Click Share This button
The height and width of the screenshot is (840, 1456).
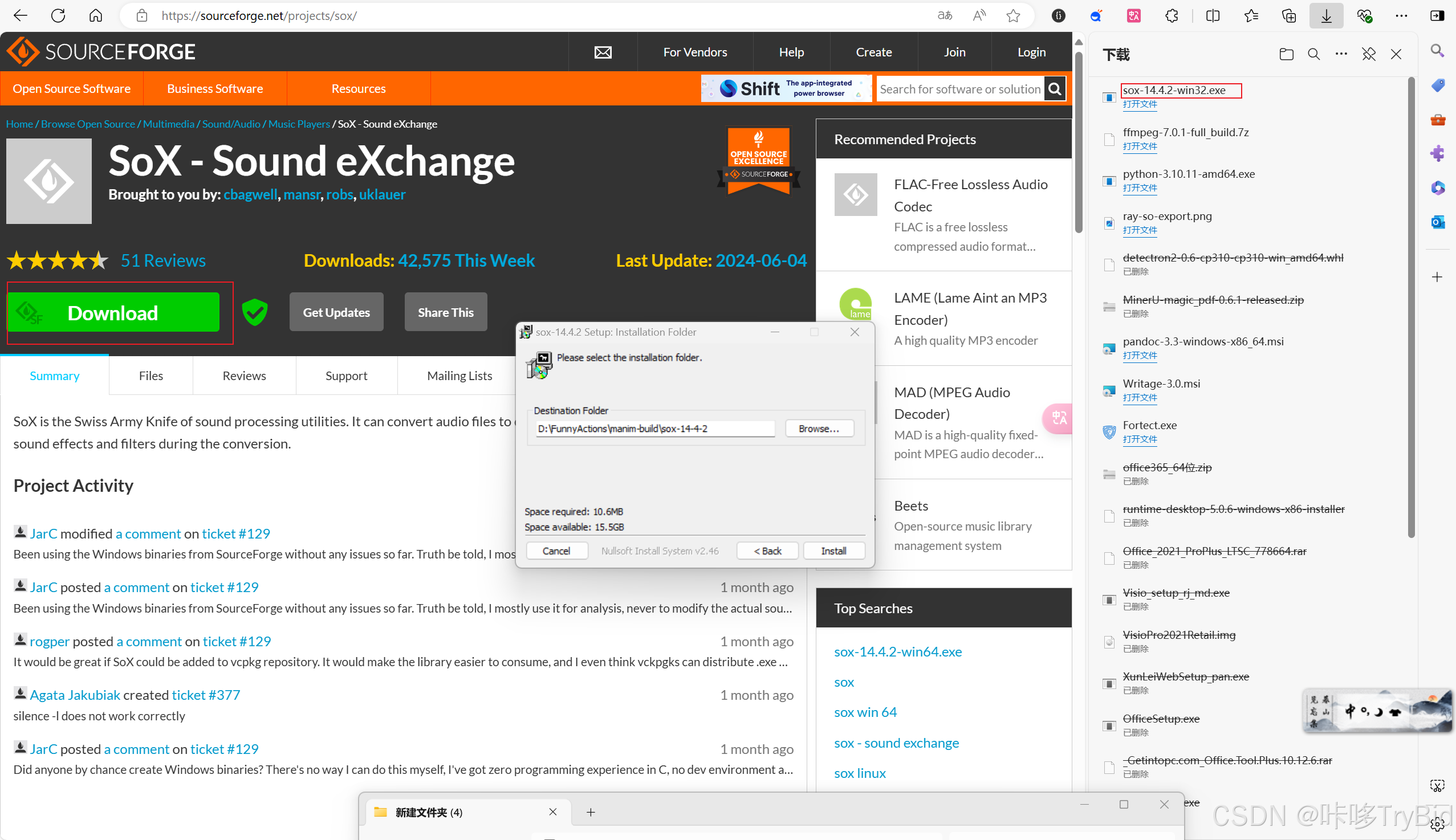click(x=445, y=312)
